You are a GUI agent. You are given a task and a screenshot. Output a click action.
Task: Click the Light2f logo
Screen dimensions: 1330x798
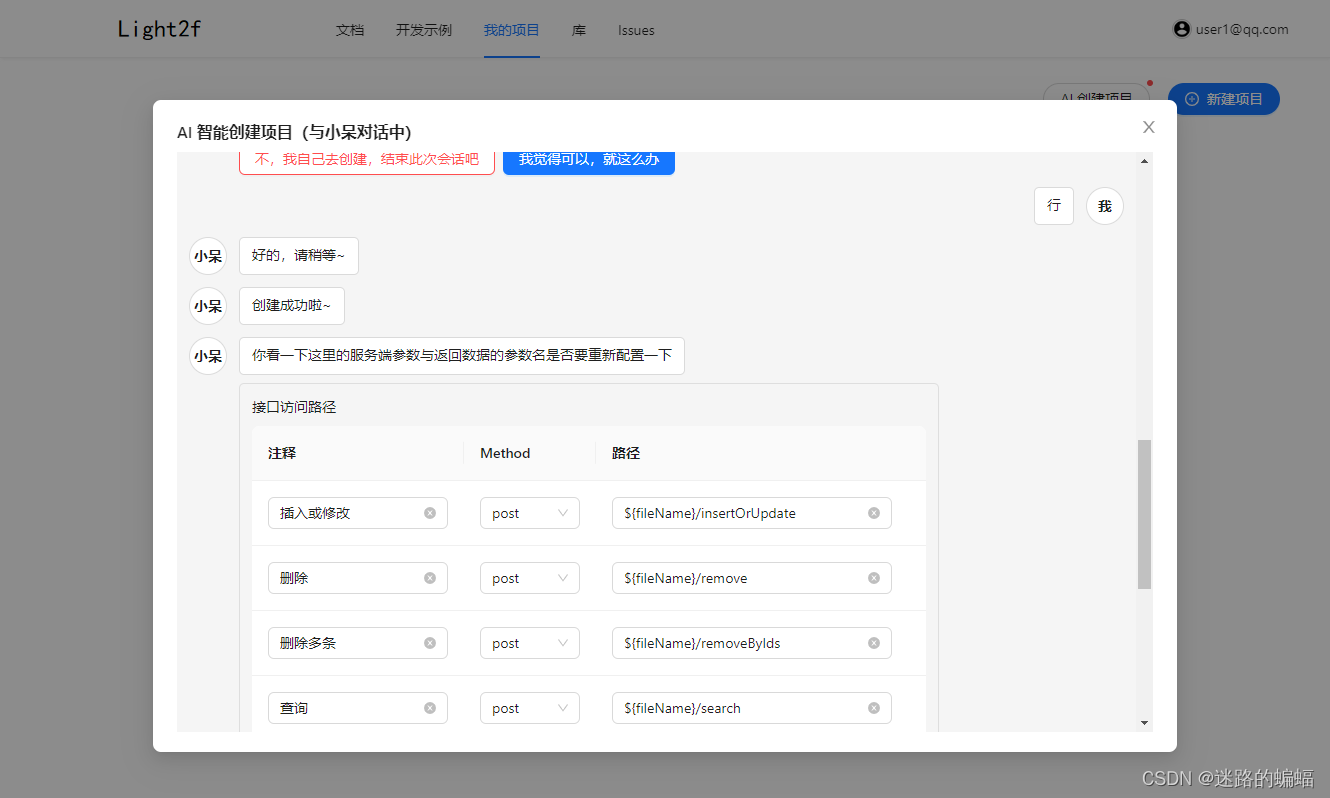pyautogui.click(x=159, y=29)
